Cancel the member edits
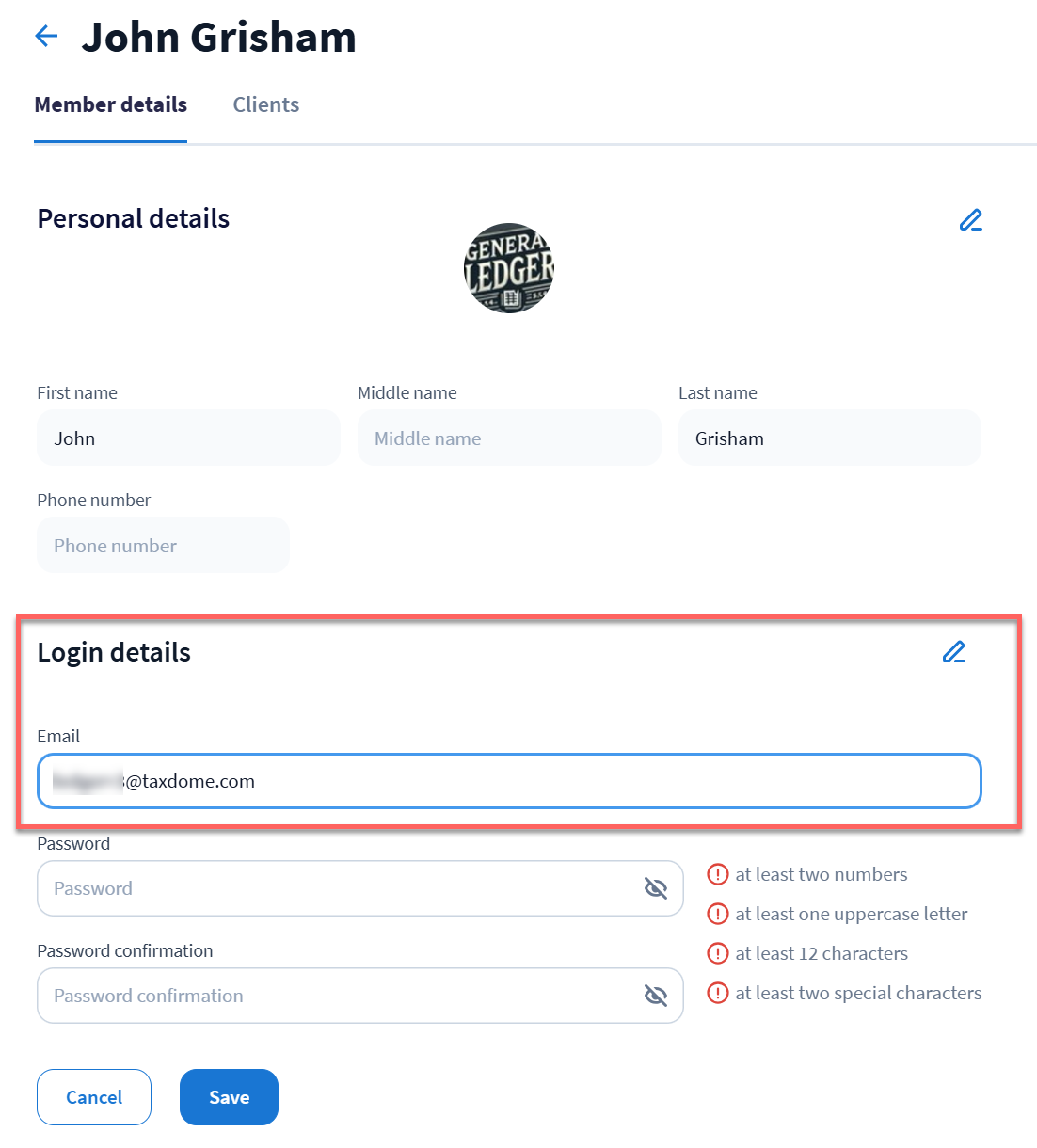 click(x=94, y=1097)
